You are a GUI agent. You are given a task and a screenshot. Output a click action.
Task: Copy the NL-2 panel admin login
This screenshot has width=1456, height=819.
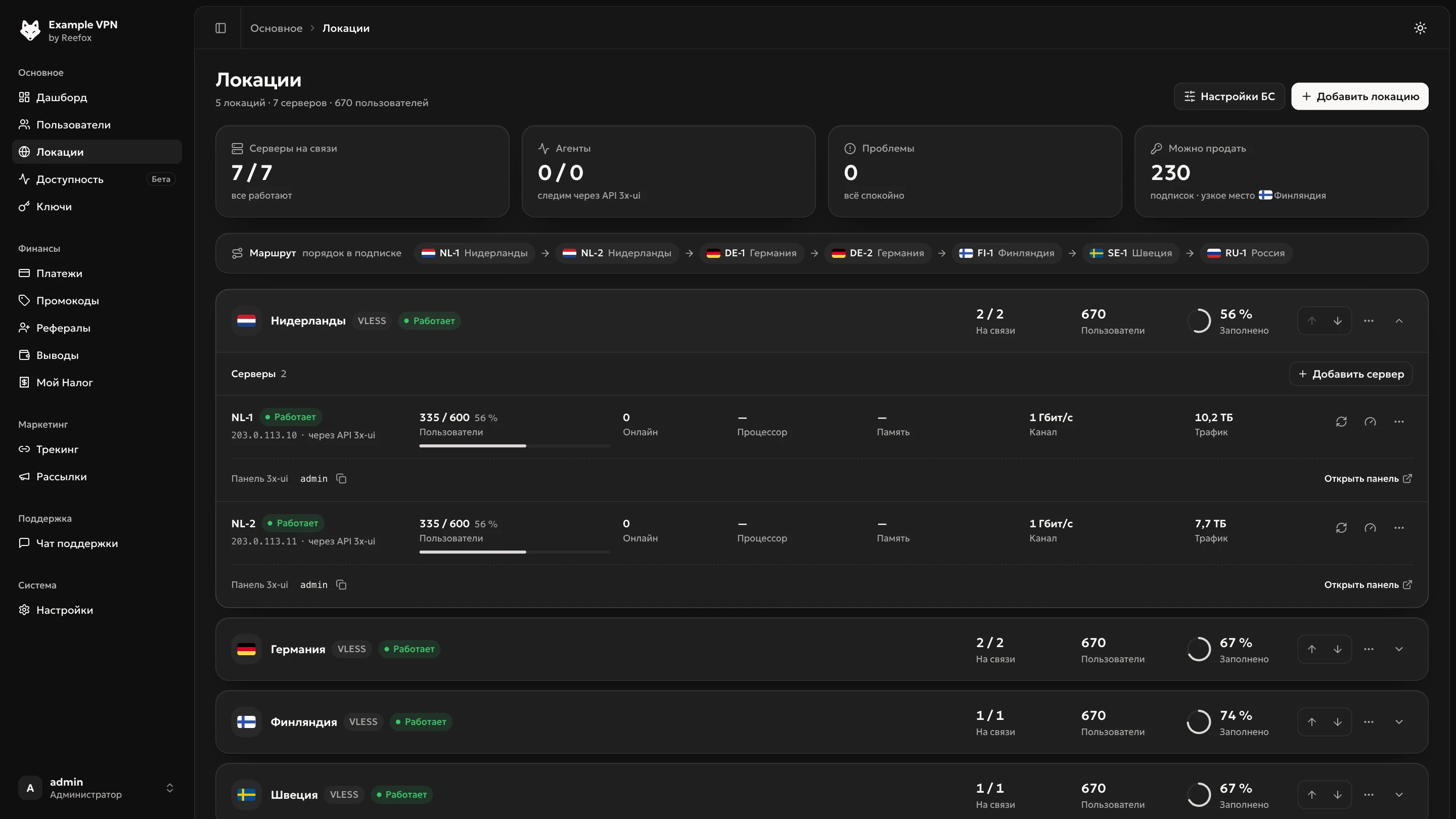(341, 585)
